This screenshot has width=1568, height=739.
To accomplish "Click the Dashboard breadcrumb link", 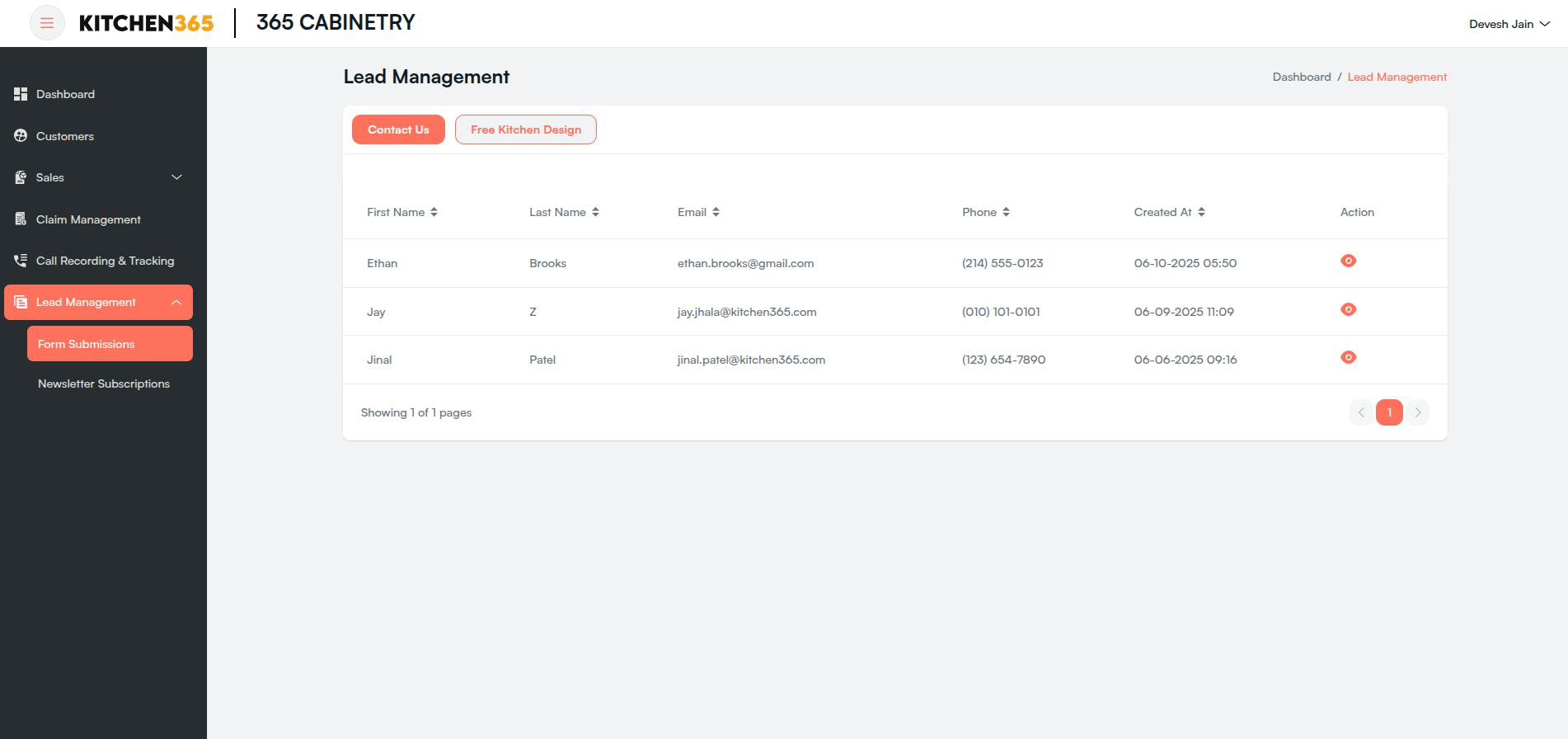I will point(1302,77).
